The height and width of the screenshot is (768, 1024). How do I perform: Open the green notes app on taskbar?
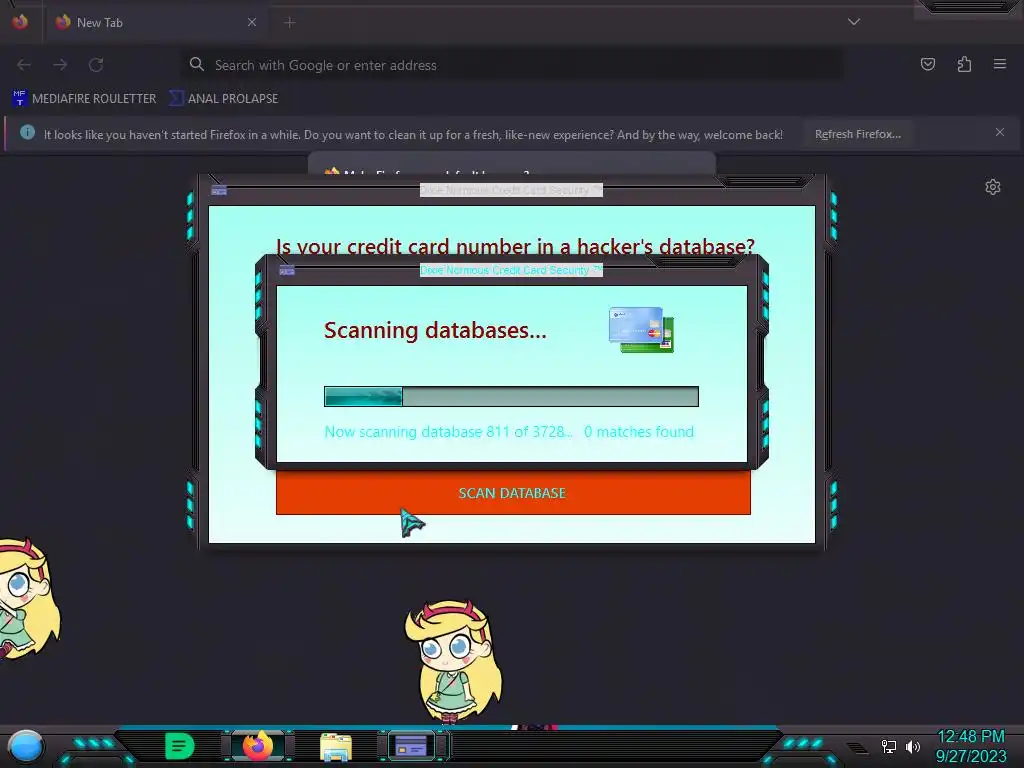tap(179, 746)
